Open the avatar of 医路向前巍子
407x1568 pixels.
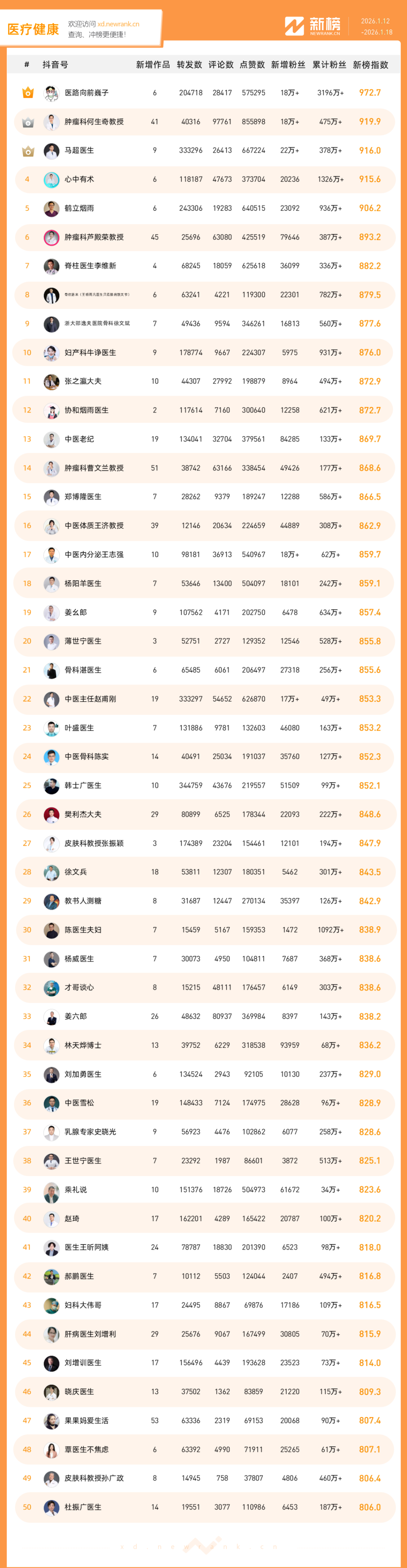point(51,93)
